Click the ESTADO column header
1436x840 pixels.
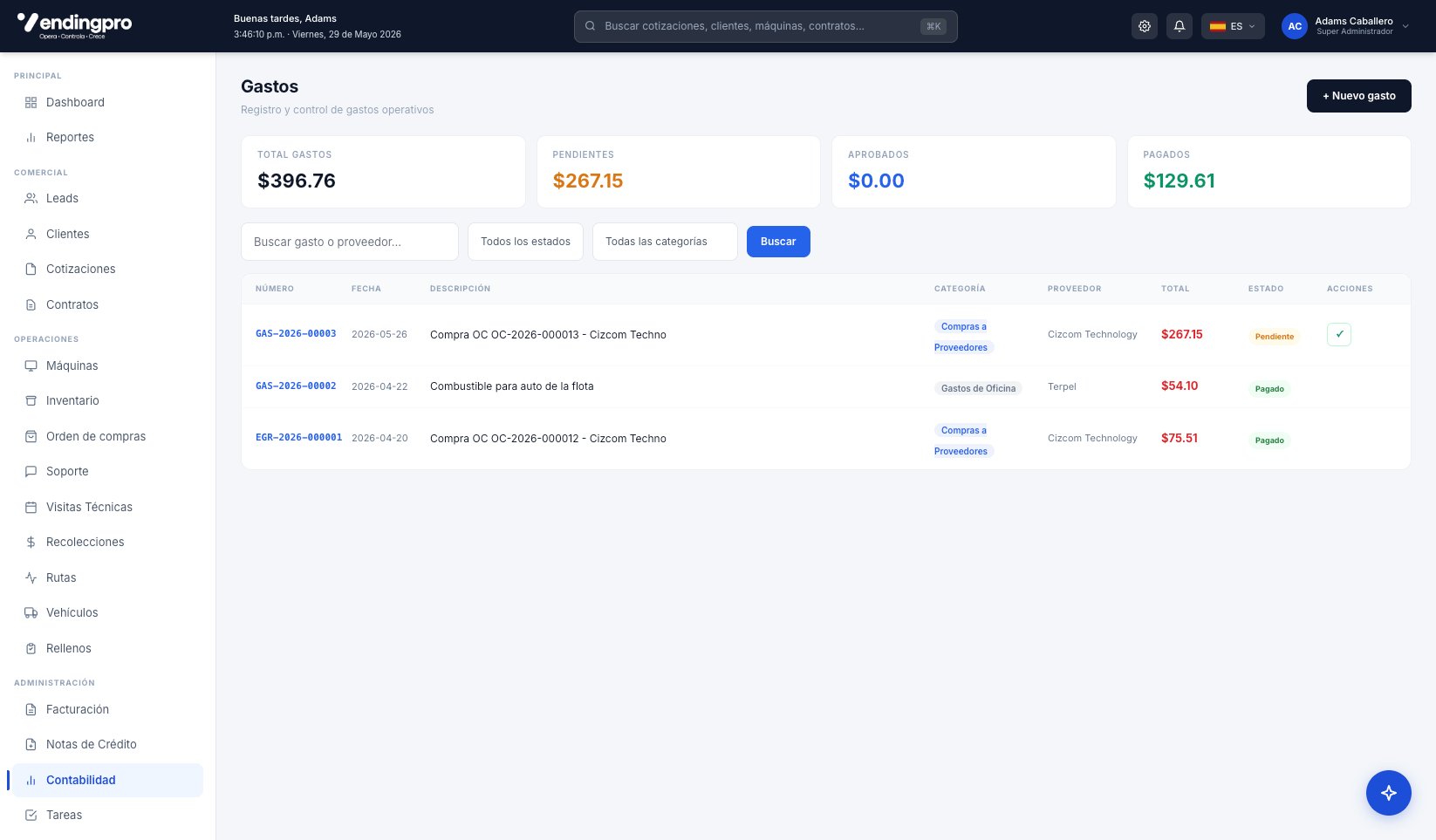[x=1266, y=289]
